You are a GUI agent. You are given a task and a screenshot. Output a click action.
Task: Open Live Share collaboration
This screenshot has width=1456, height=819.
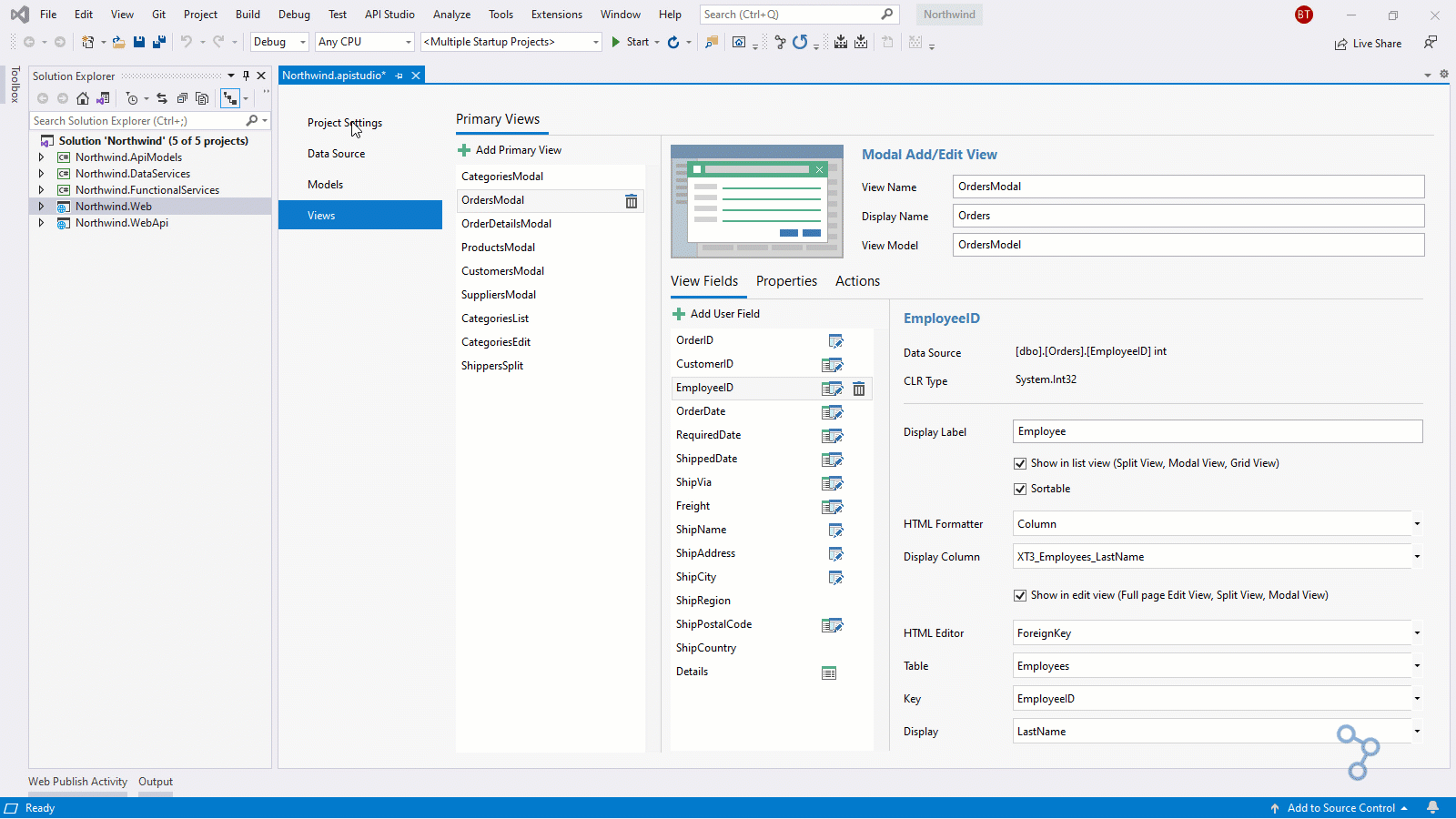point(1368,43)
